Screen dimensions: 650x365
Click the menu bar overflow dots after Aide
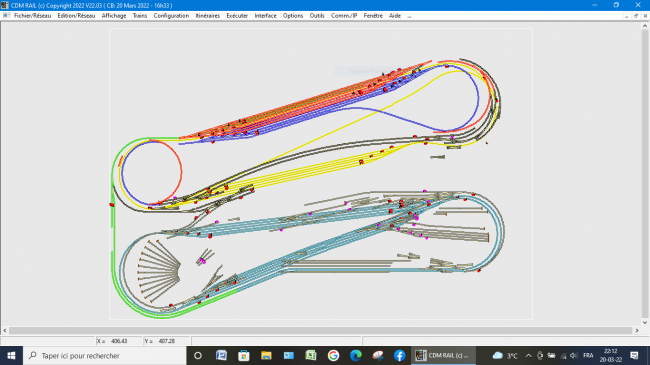click(x=410, y=16)
